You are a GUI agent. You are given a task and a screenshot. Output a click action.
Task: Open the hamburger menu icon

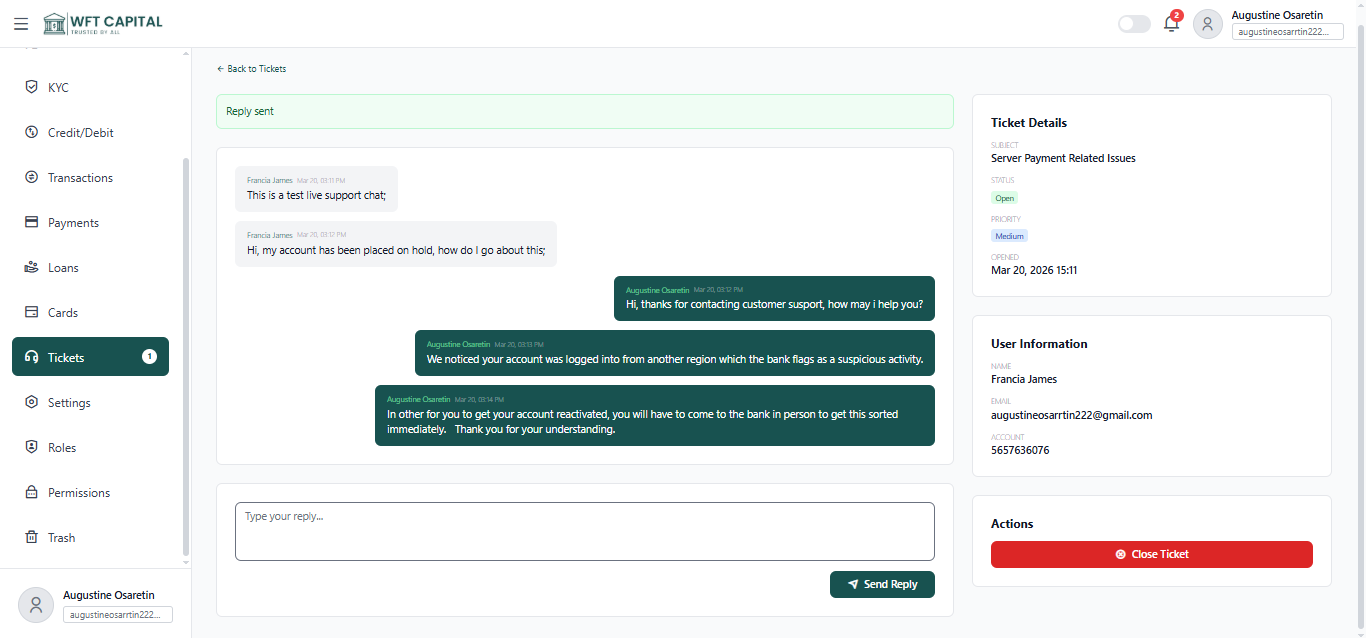pos(21,23)
